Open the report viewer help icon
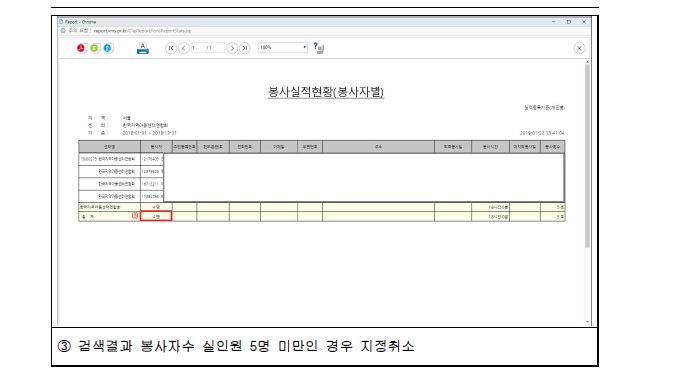The image size is (673, 381). 318,48
